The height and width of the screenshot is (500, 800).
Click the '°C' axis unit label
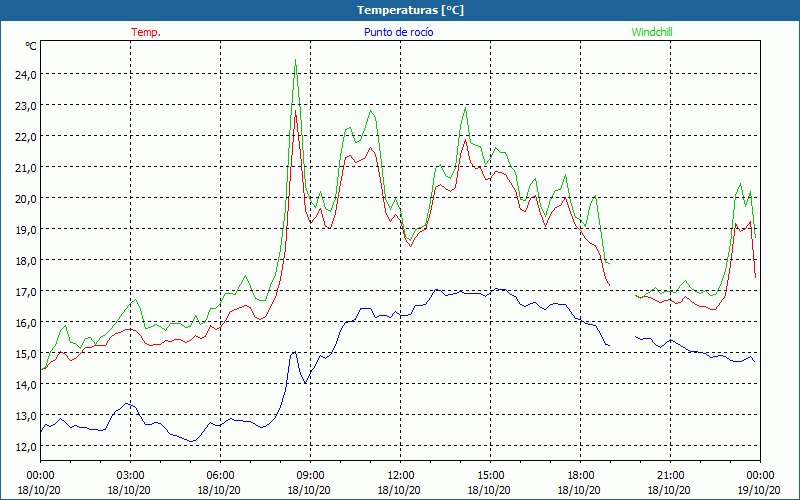pos(31,46)
